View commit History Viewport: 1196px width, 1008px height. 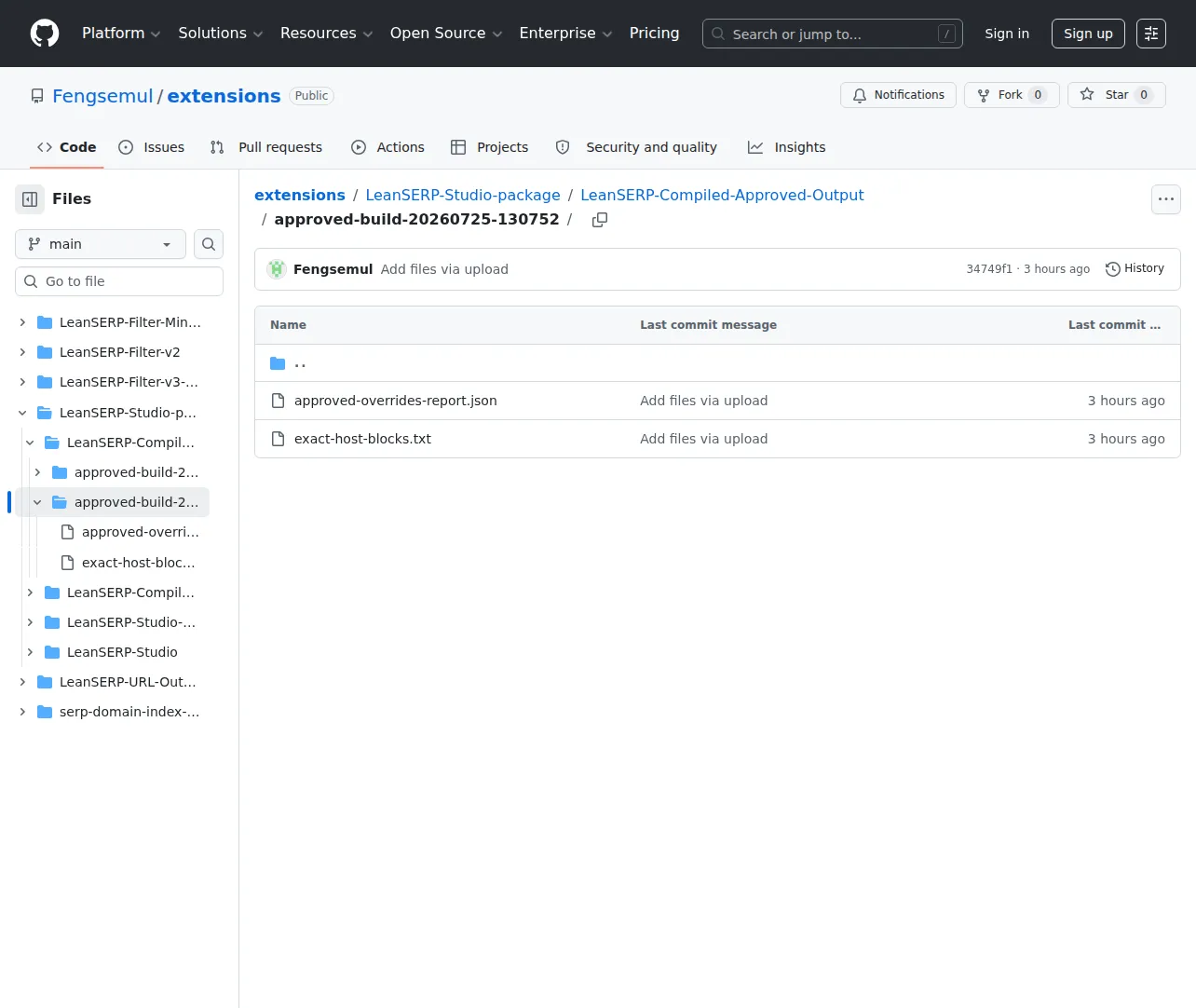1135,269
